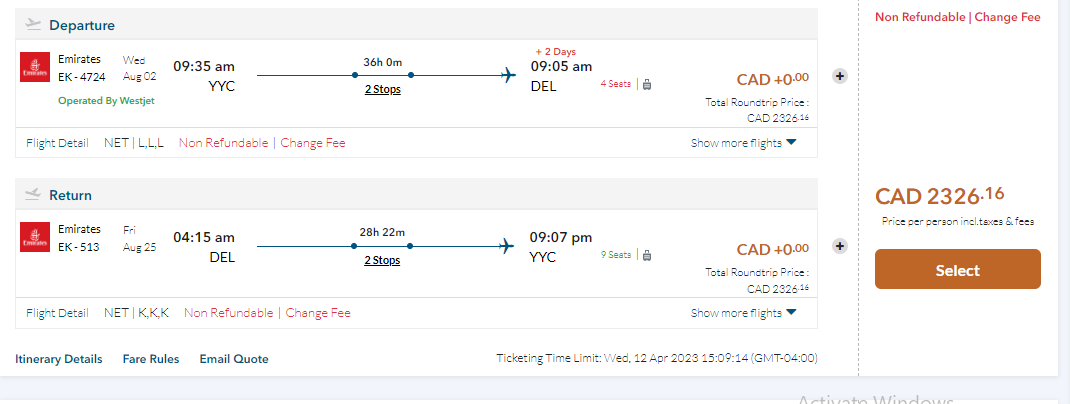1070x404 pixels.
Task: Open 2 Stops details for departure flight
Action: pyautogui.click(x=382, y=90)
